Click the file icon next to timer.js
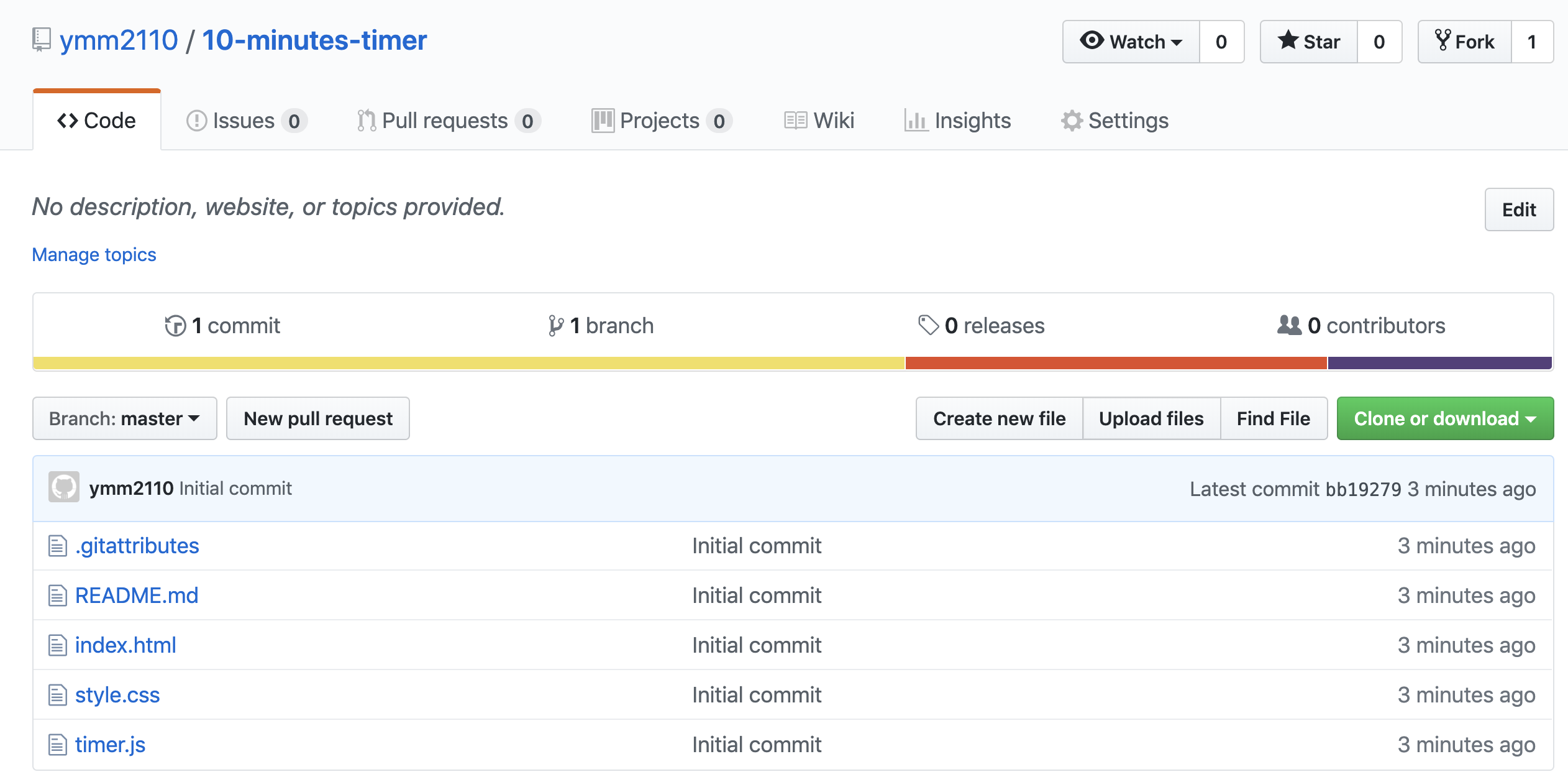Viewport: 1568px width, 782px height. [x=58, y=745]
